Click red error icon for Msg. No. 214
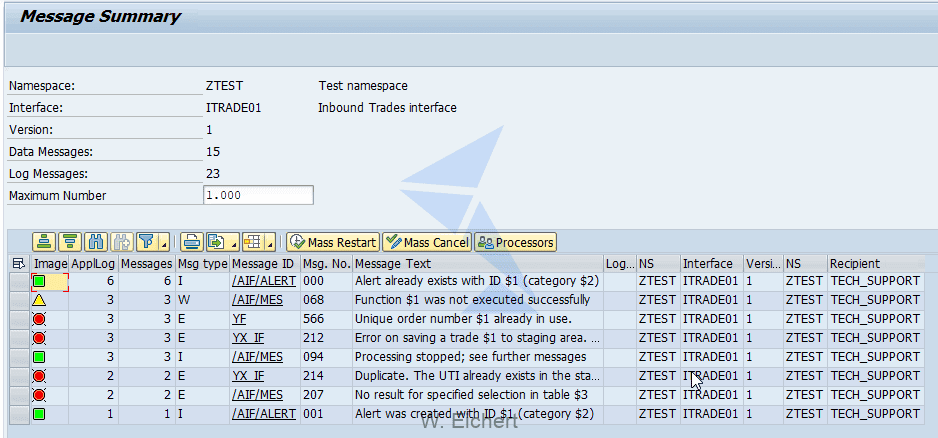938x438 pixels. pos(39,376)
